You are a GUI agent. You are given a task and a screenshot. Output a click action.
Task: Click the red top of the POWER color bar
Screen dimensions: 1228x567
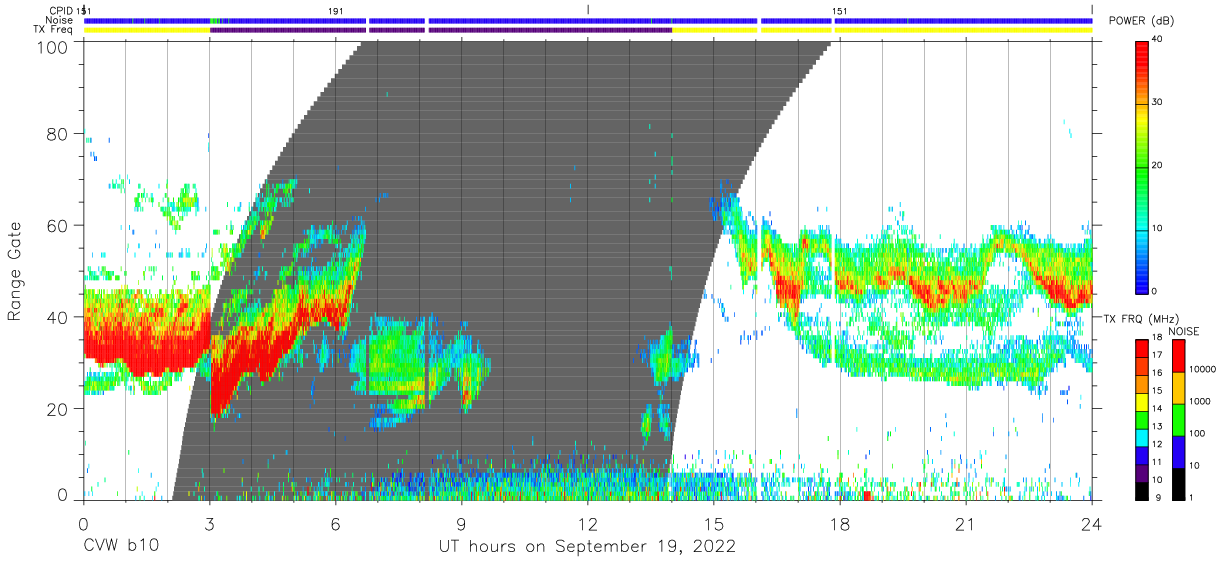1142,50
